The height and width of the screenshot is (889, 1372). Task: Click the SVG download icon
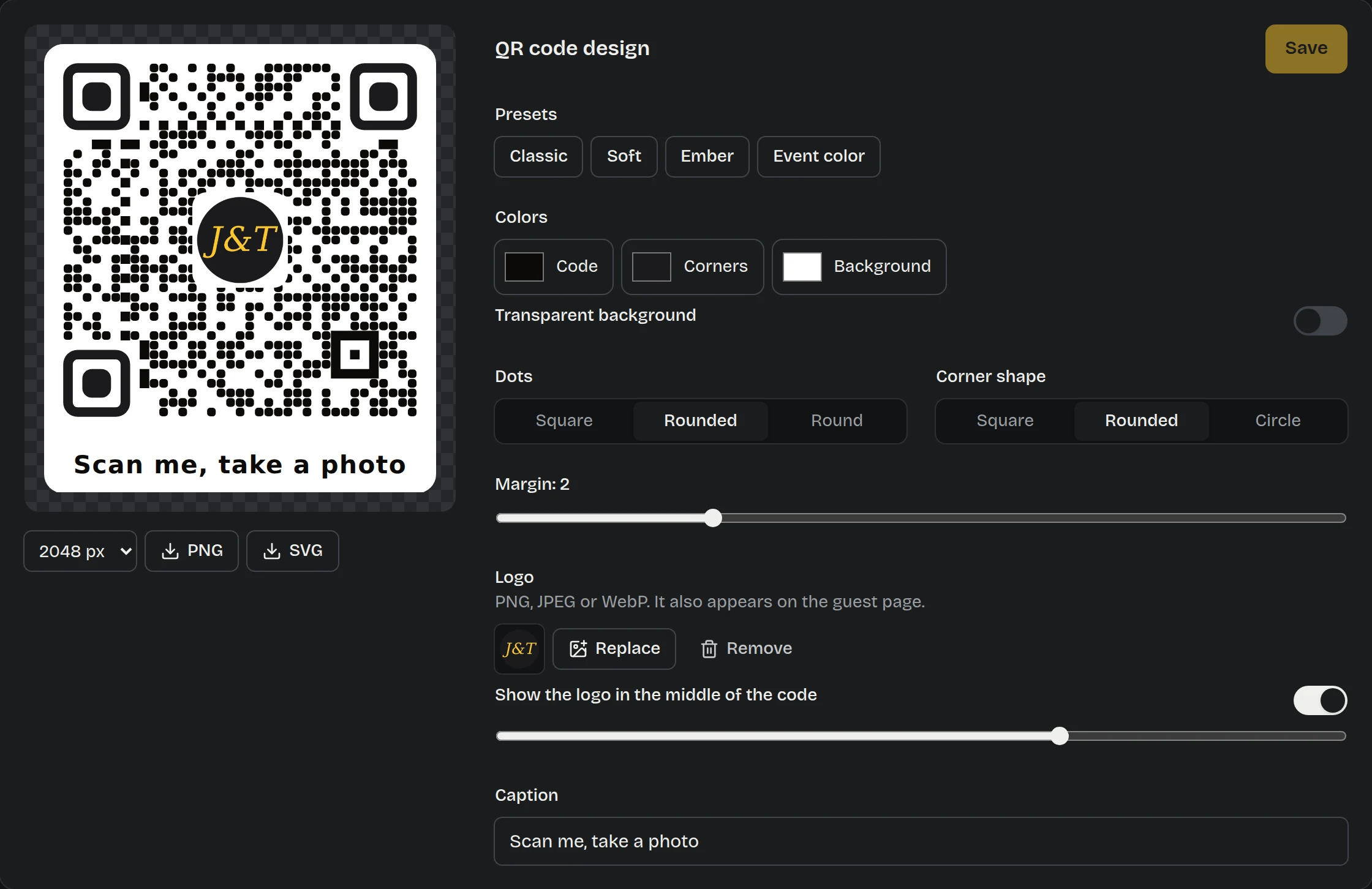pyautogui.click(x=272, y=551)
